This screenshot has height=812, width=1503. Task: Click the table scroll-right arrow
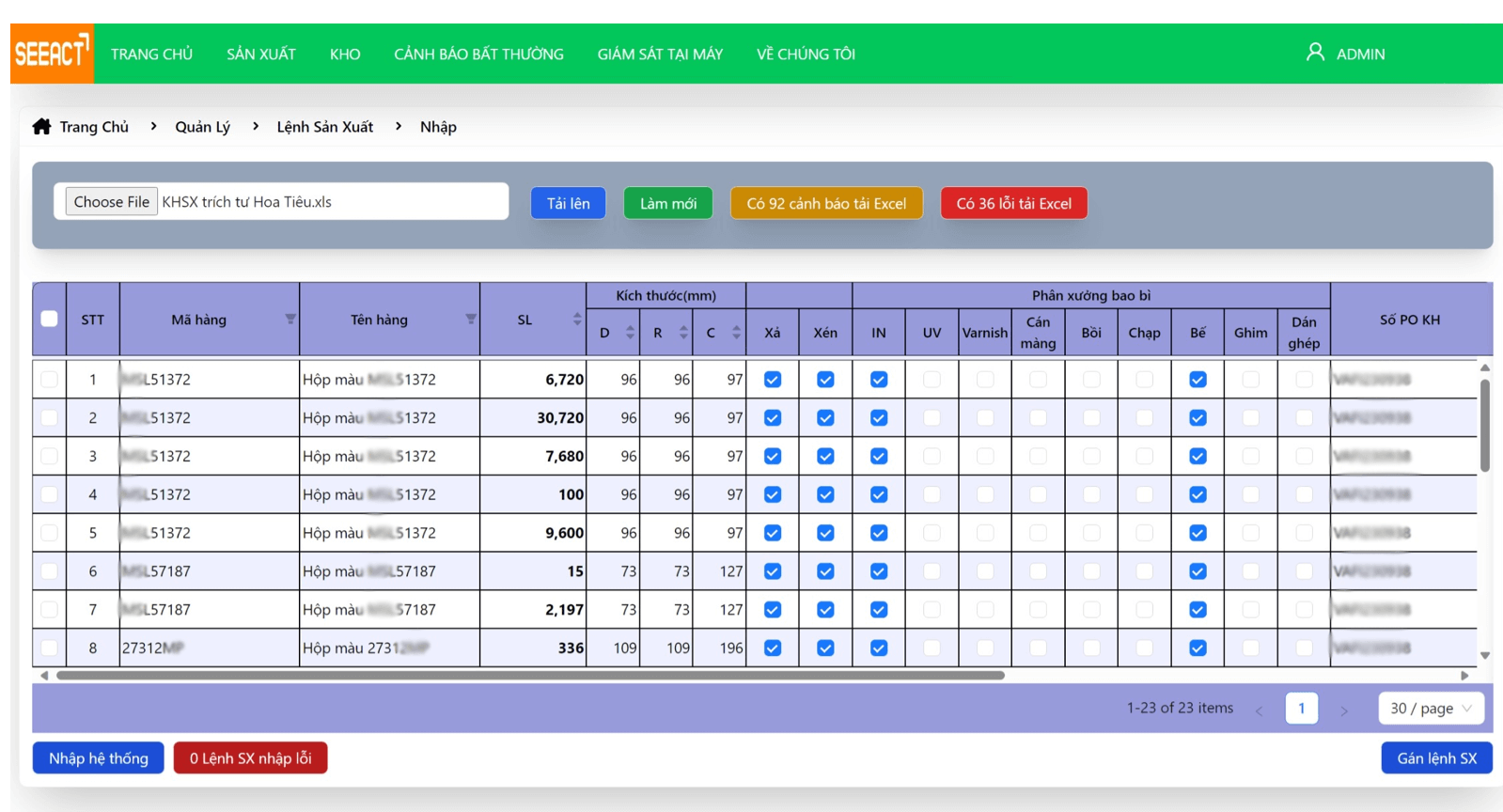1464,675
